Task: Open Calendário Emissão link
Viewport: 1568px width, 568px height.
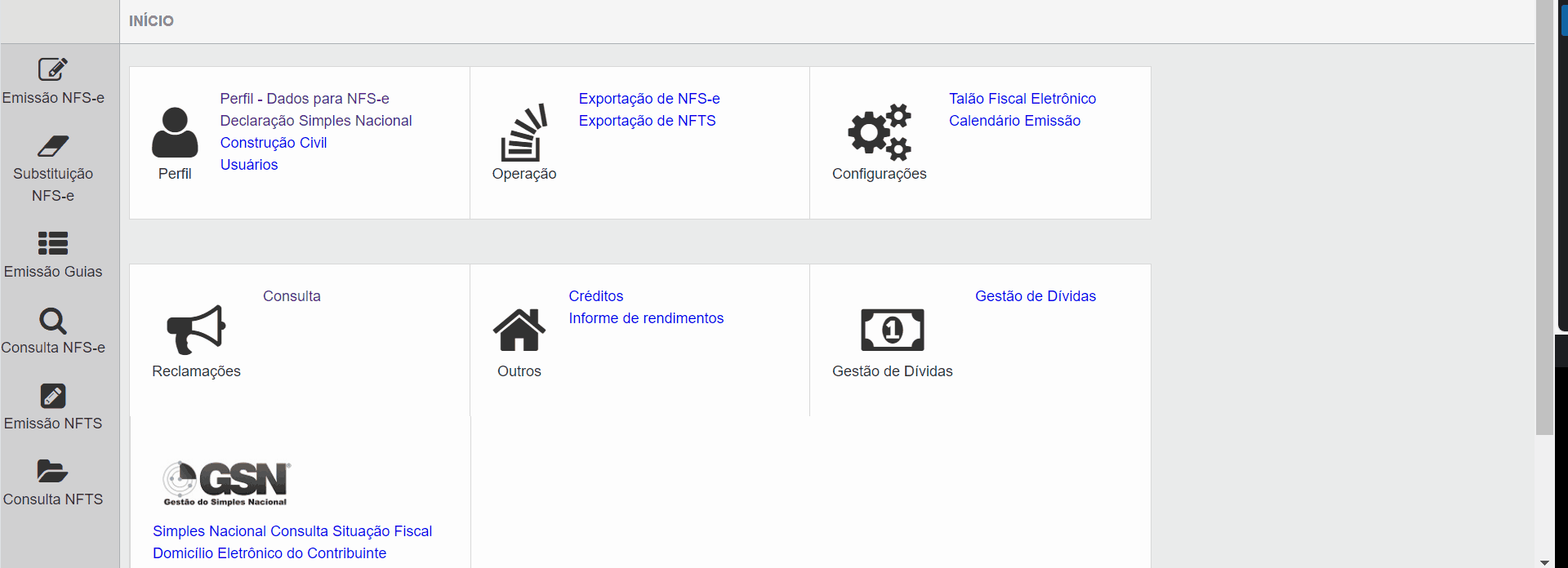Action: [1014, 121]
